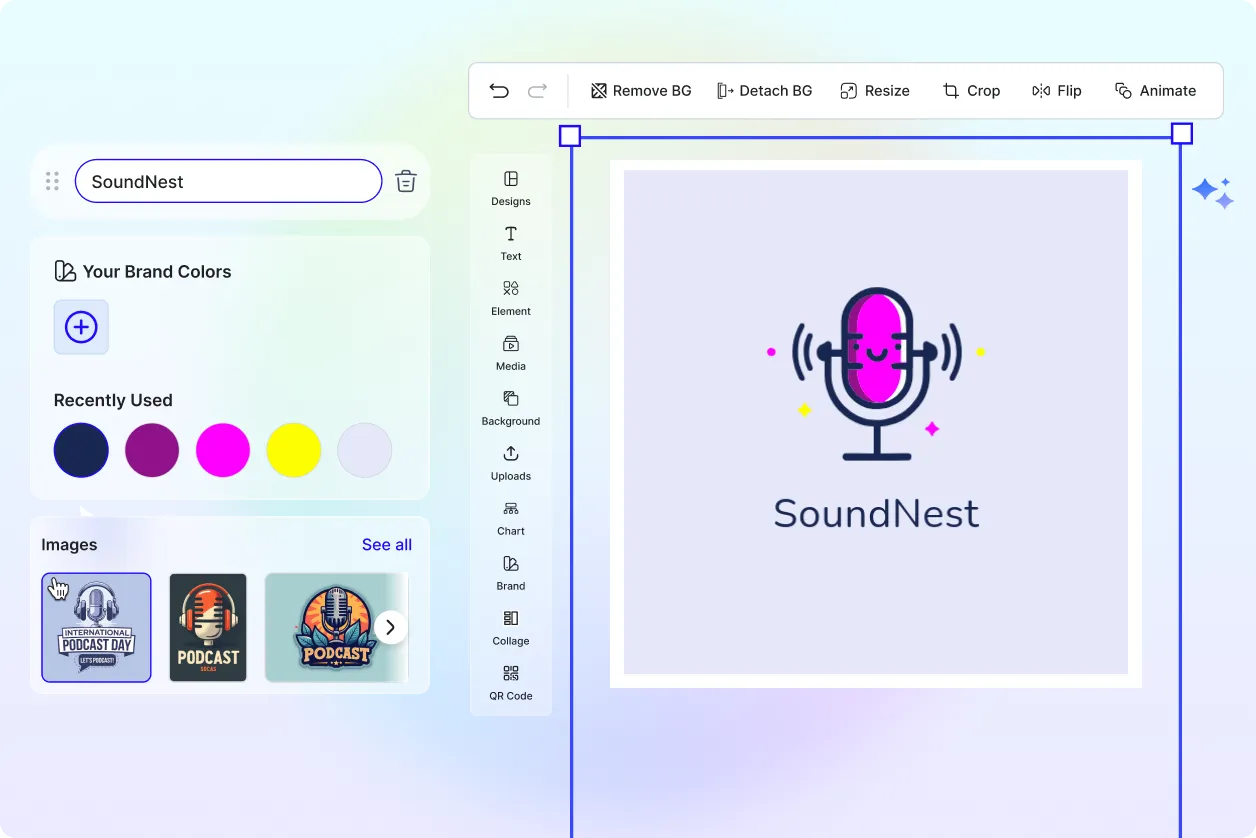
Task: Open the QR Code tool
Action: [511, 682]
